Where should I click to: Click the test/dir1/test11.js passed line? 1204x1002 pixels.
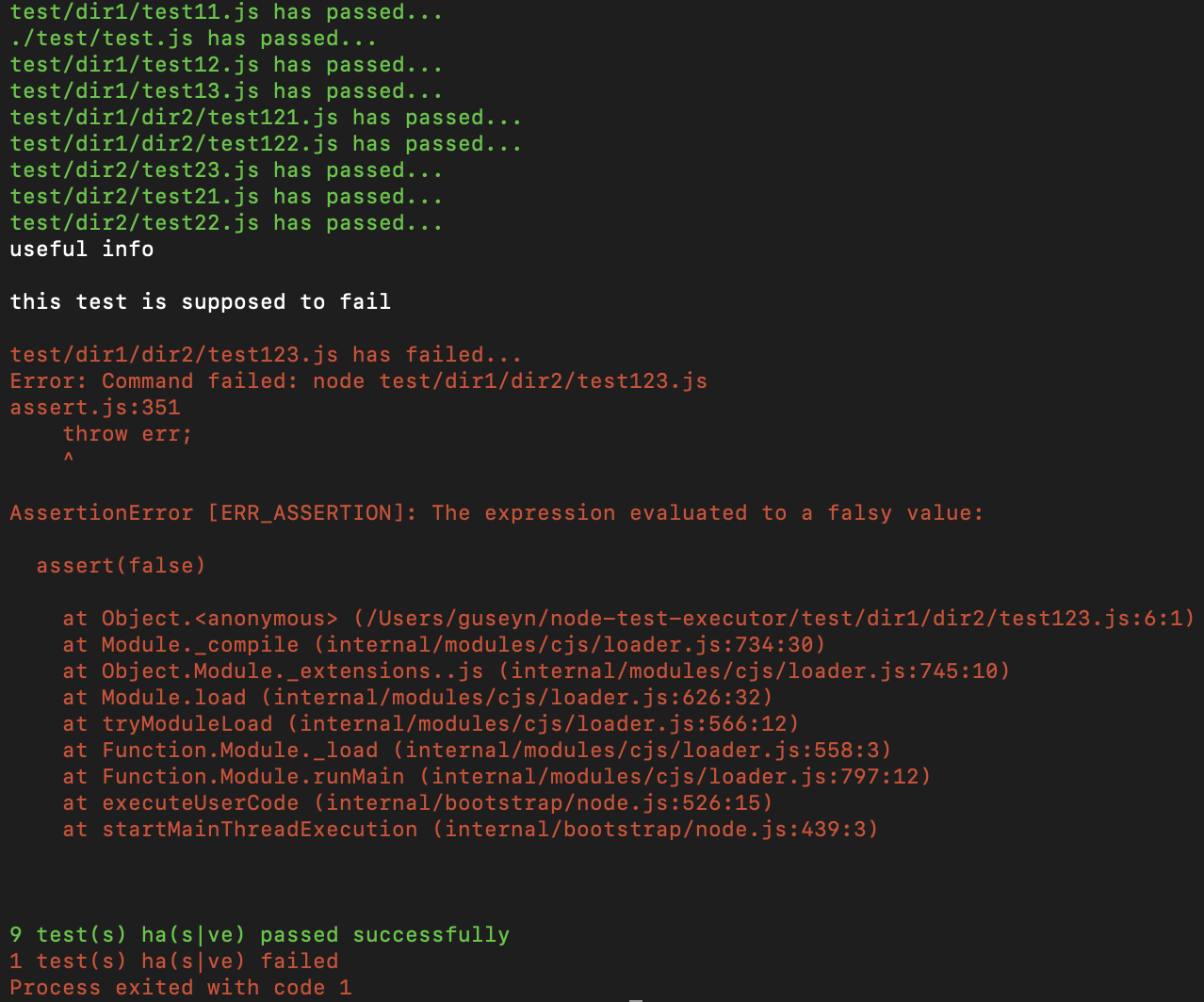(x=226, y=12)
